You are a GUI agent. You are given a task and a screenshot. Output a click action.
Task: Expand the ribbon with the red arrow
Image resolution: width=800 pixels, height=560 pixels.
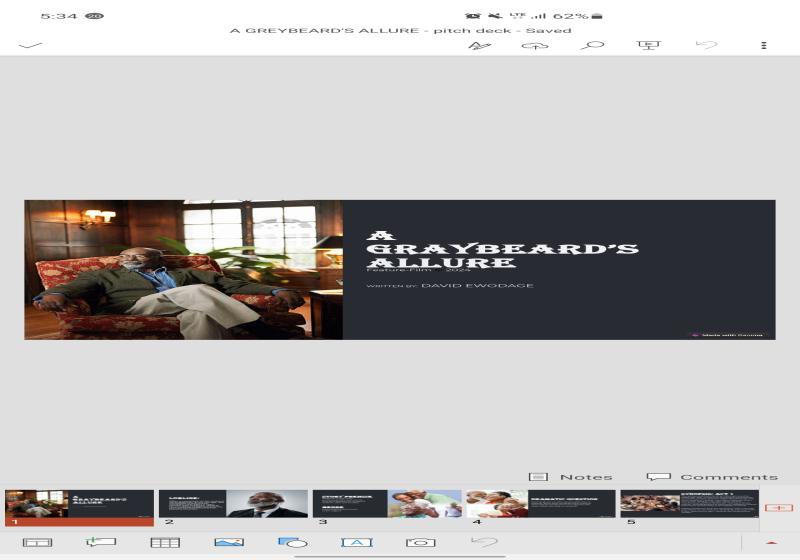pyautogui.click(x=771, y=543)
